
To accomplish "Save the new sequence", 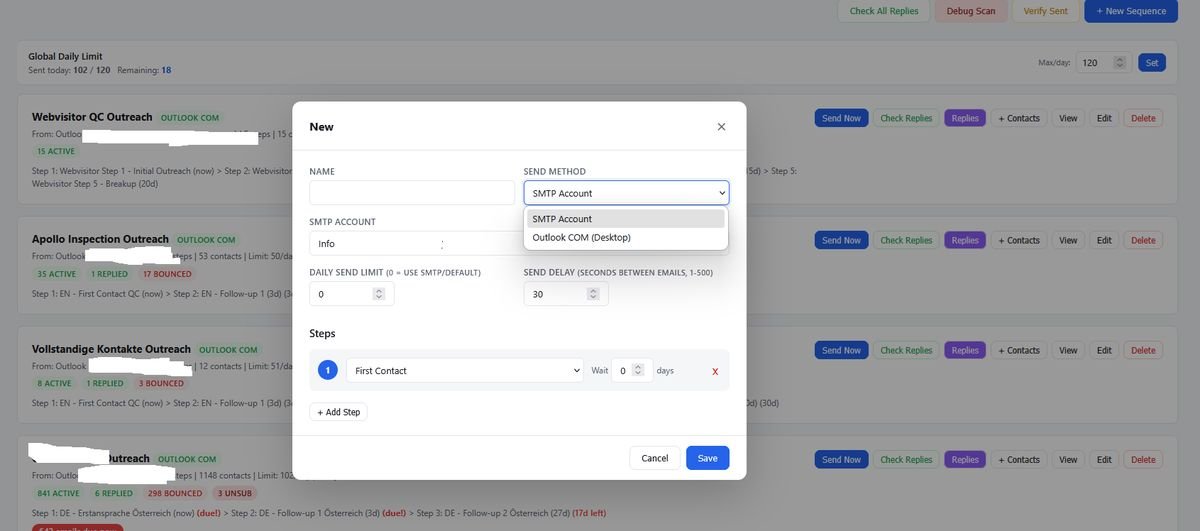I will tap(708, 458).
